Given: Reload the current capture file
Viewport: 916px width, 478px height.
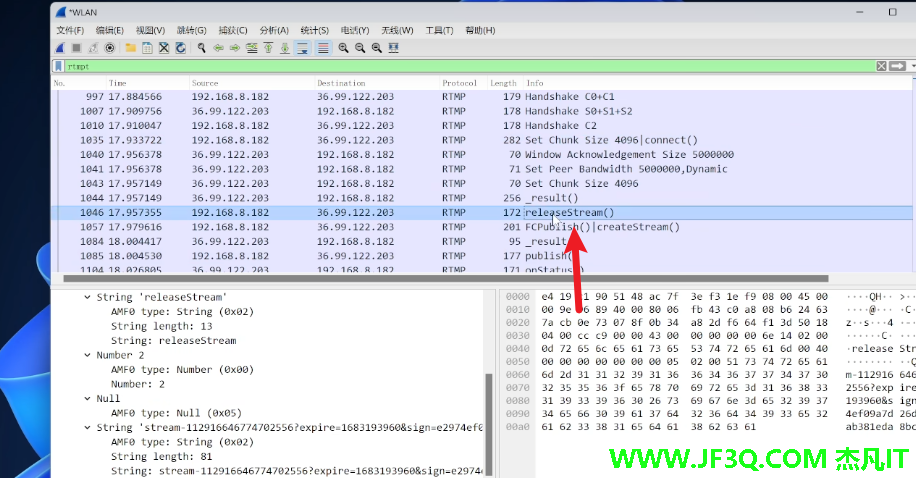Looking at the screenshot, I should click(x=180, y=47).
